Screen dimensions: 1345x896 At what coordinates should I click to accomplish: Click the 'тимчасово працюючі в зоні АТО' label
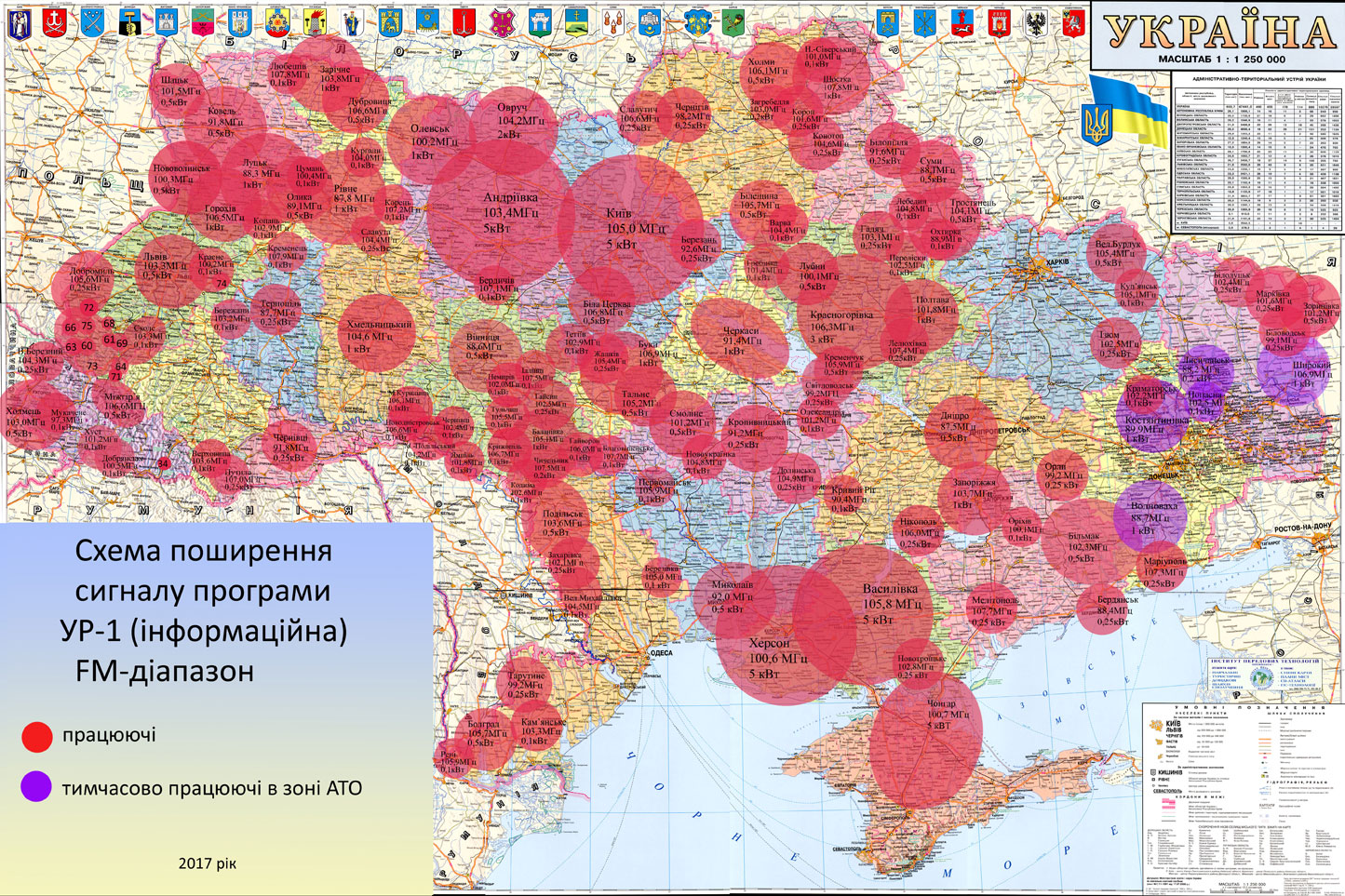(211, 788)
